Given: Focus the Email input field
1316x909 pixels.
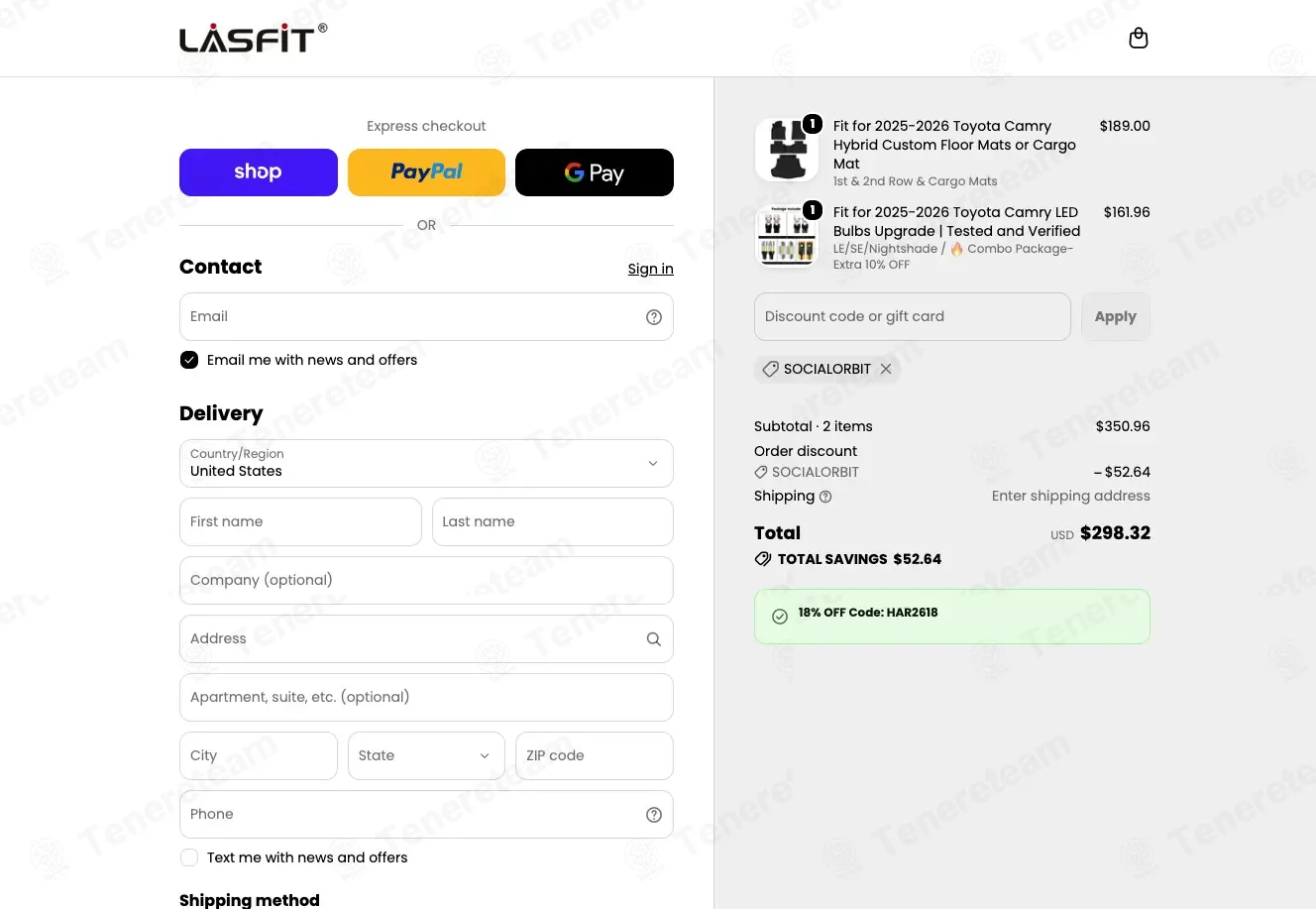Looking at the screenshot, I should (x=426, y=317).
